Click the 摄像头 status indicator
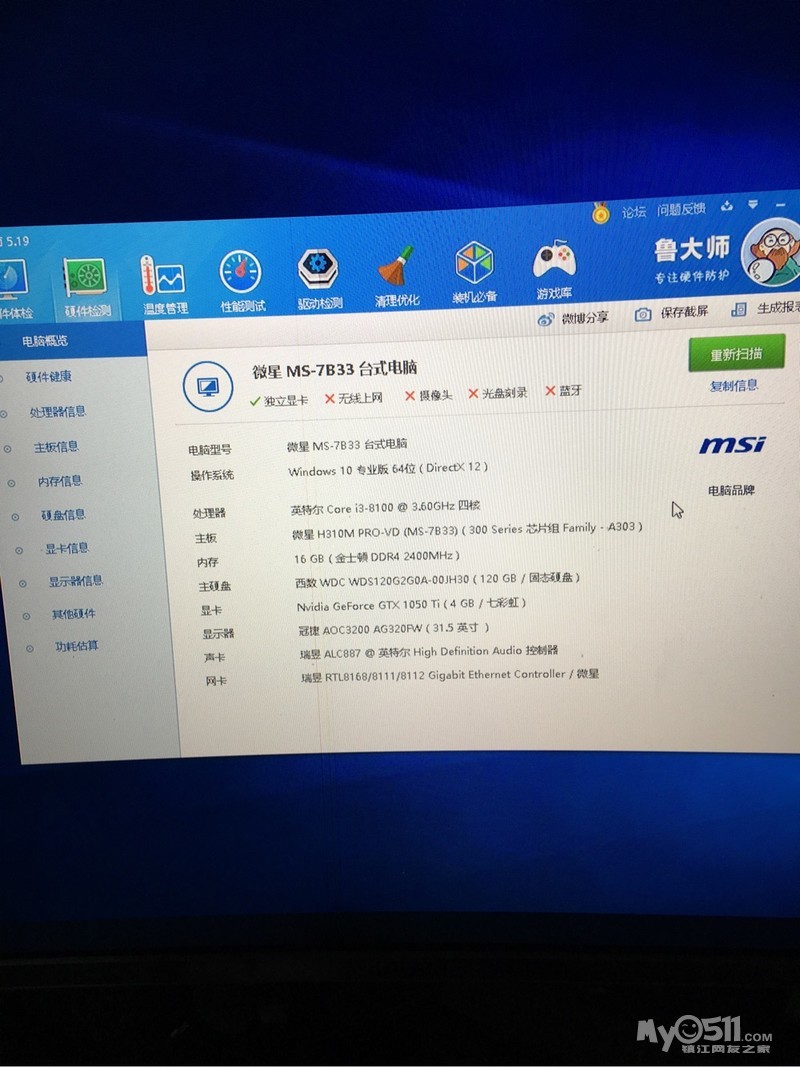Image resolution: width=800 pixels, height=1067 pixels. [429, 395]
